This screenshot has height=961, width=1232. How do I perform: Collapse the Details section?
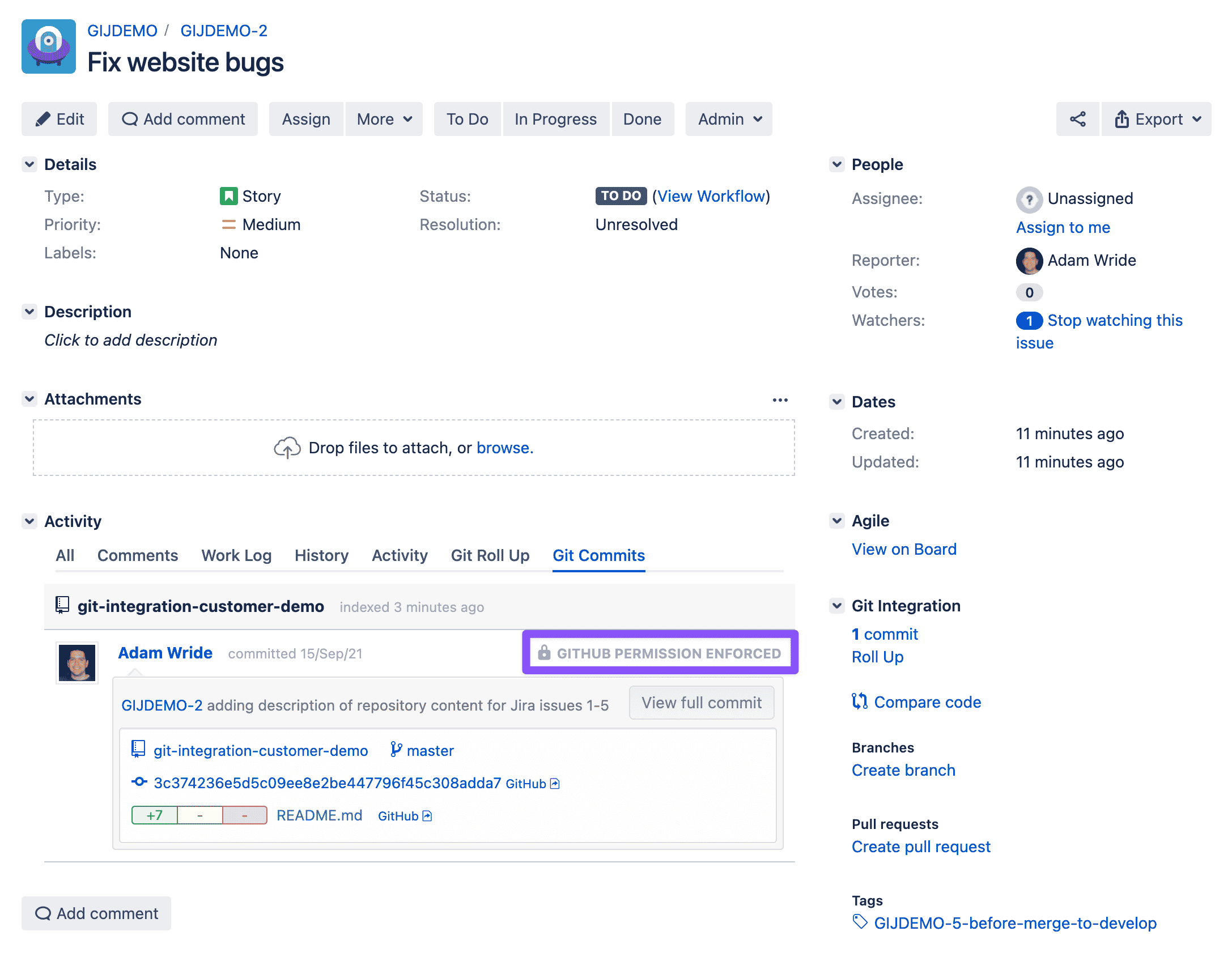pyautogui.click(x=29, y=164)
